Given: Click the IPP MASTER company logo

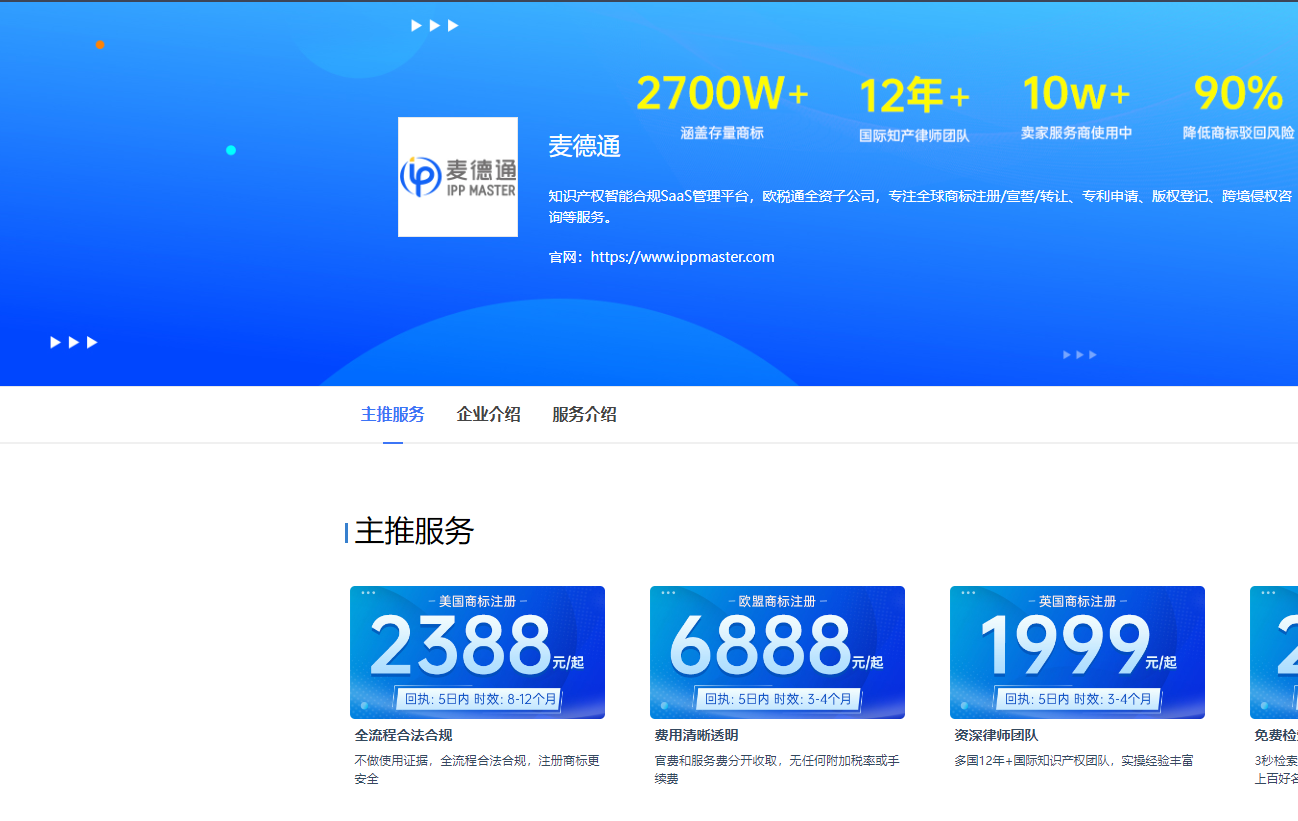Looking at the screenshot, I should pos(457,177).
